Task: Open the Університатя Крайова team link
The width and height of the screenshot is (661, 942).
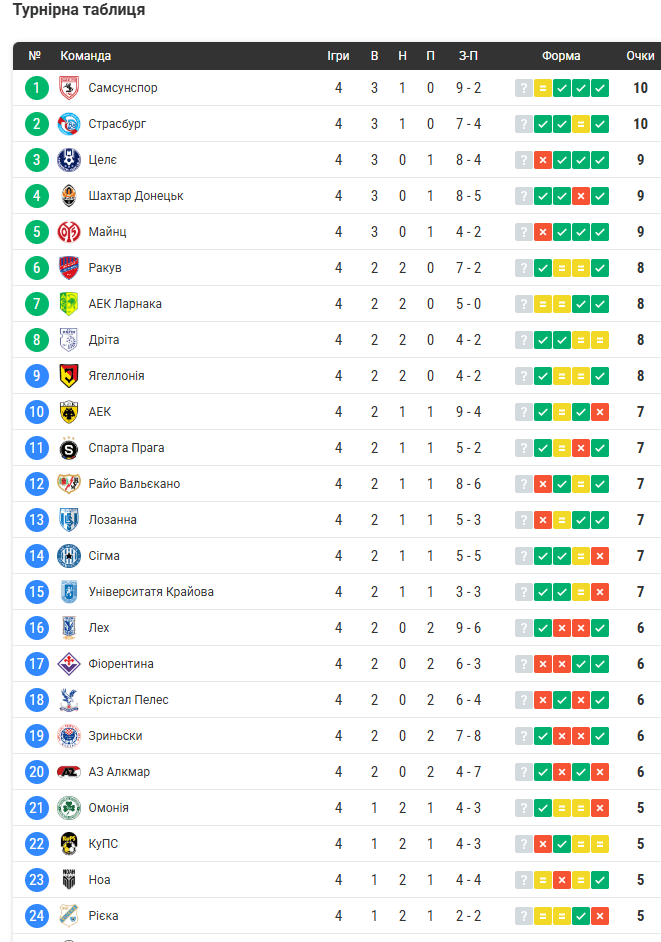Action: point(151,592)
